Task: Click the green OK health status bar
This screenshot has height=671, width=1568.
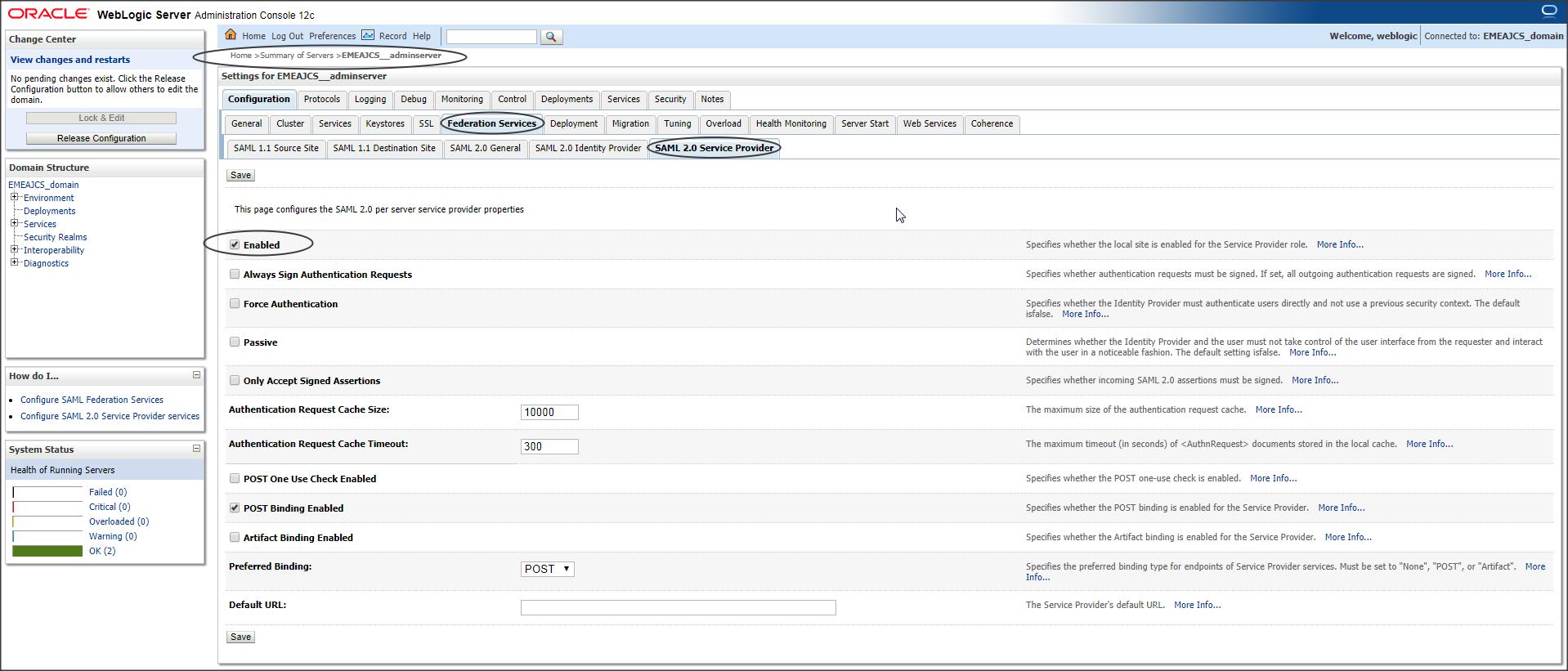Action: [x=47, y=551]
